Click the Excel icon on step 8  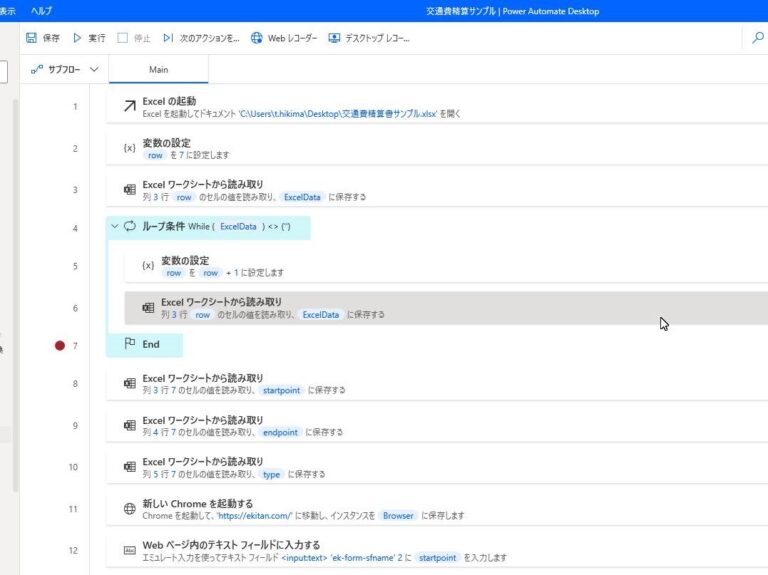(129, 383)
